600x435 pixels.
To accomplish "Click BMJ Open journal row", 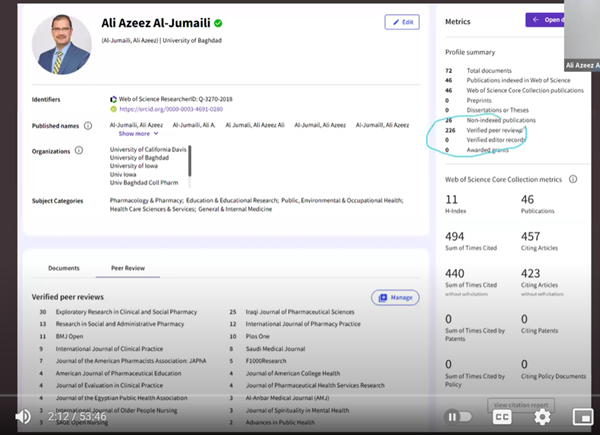I will tap(69, 336).
